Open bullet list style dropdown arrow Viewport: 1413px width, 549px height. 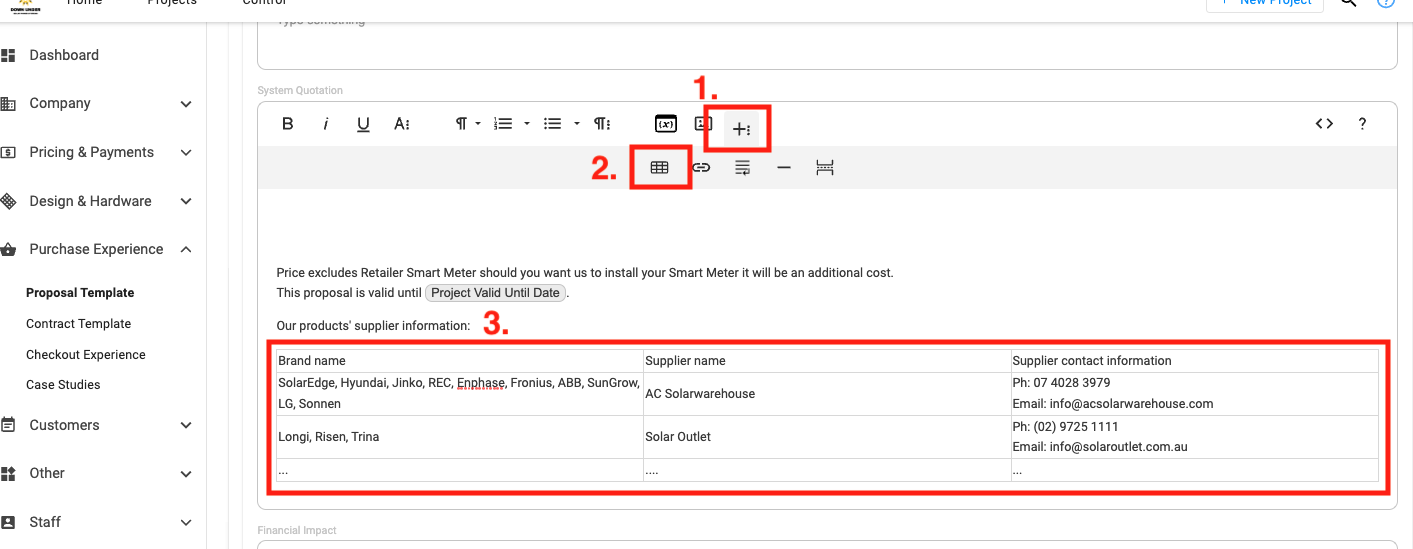click(577, 124)
